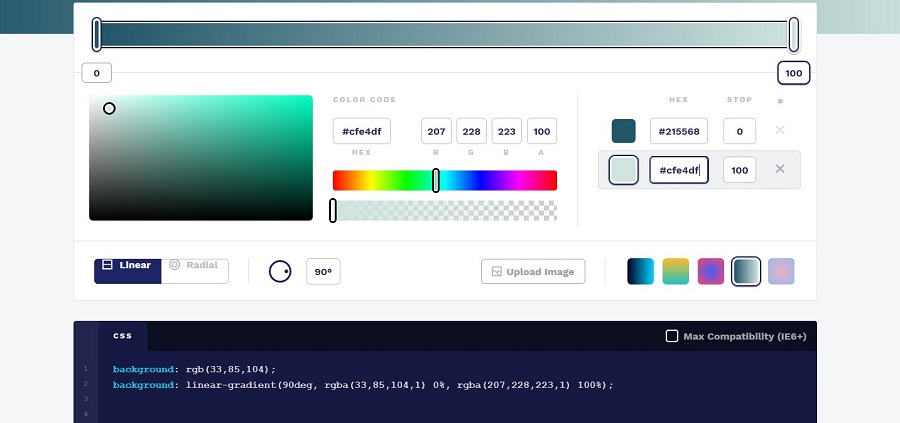Click the dark teal #215568 color swatch
Viewport: 900px width, 423px height.
(624, 131)
